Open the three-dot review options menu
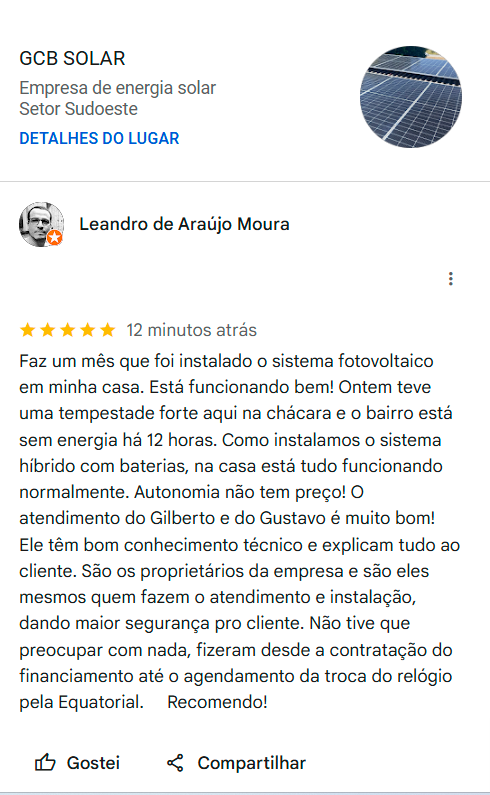This screenshot has width=490, height=795. (450, 279)
